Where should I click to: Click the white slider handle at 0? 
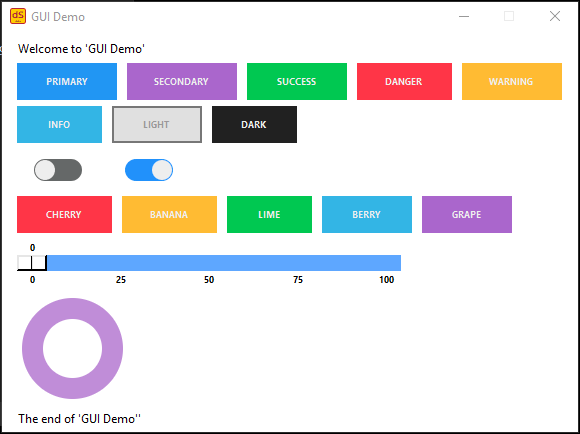point(32,263)
